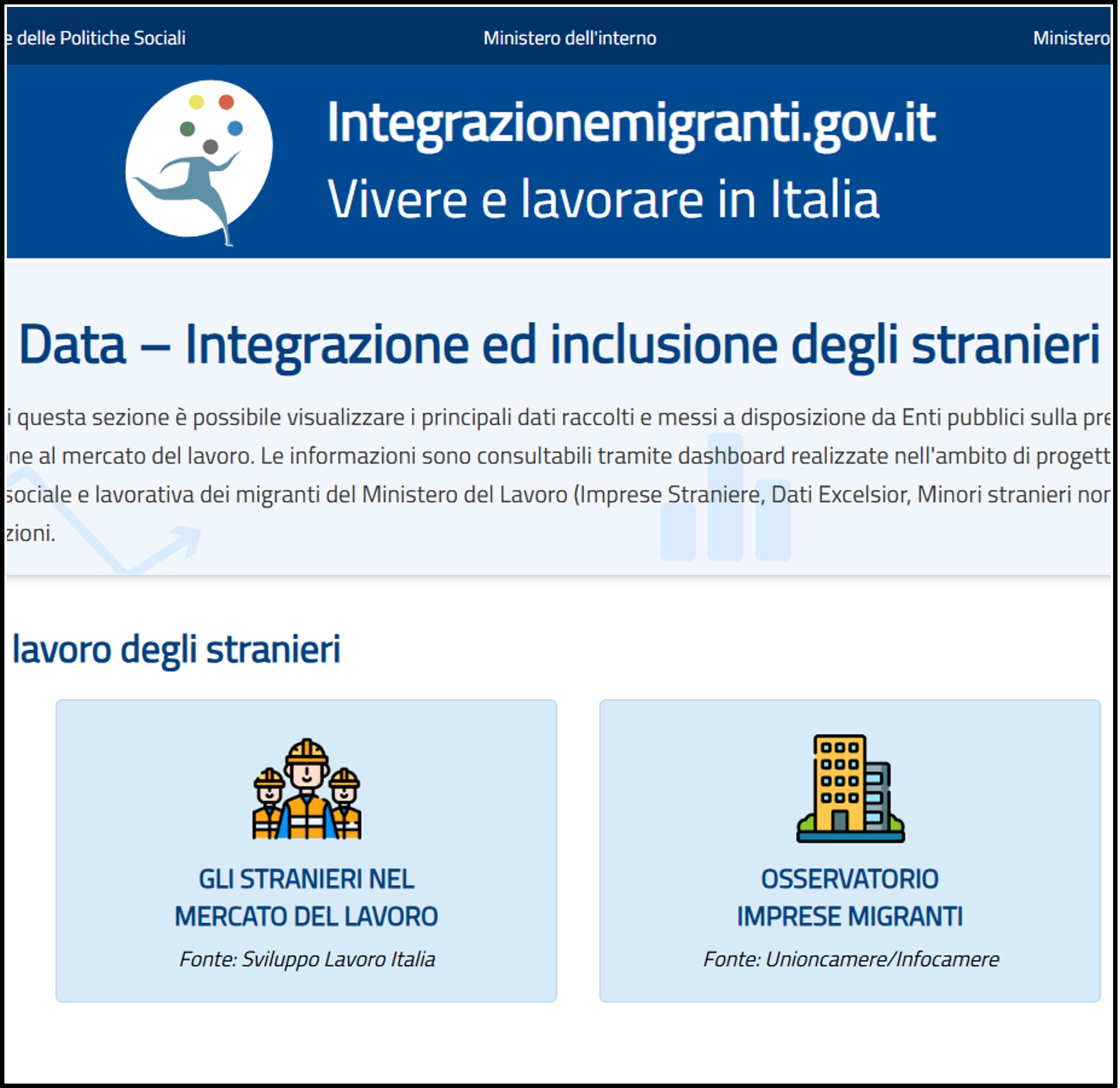1120x1088 pixels.
Task: Open the Politiche Sociali ministry link
Action: tap(98, 38)
